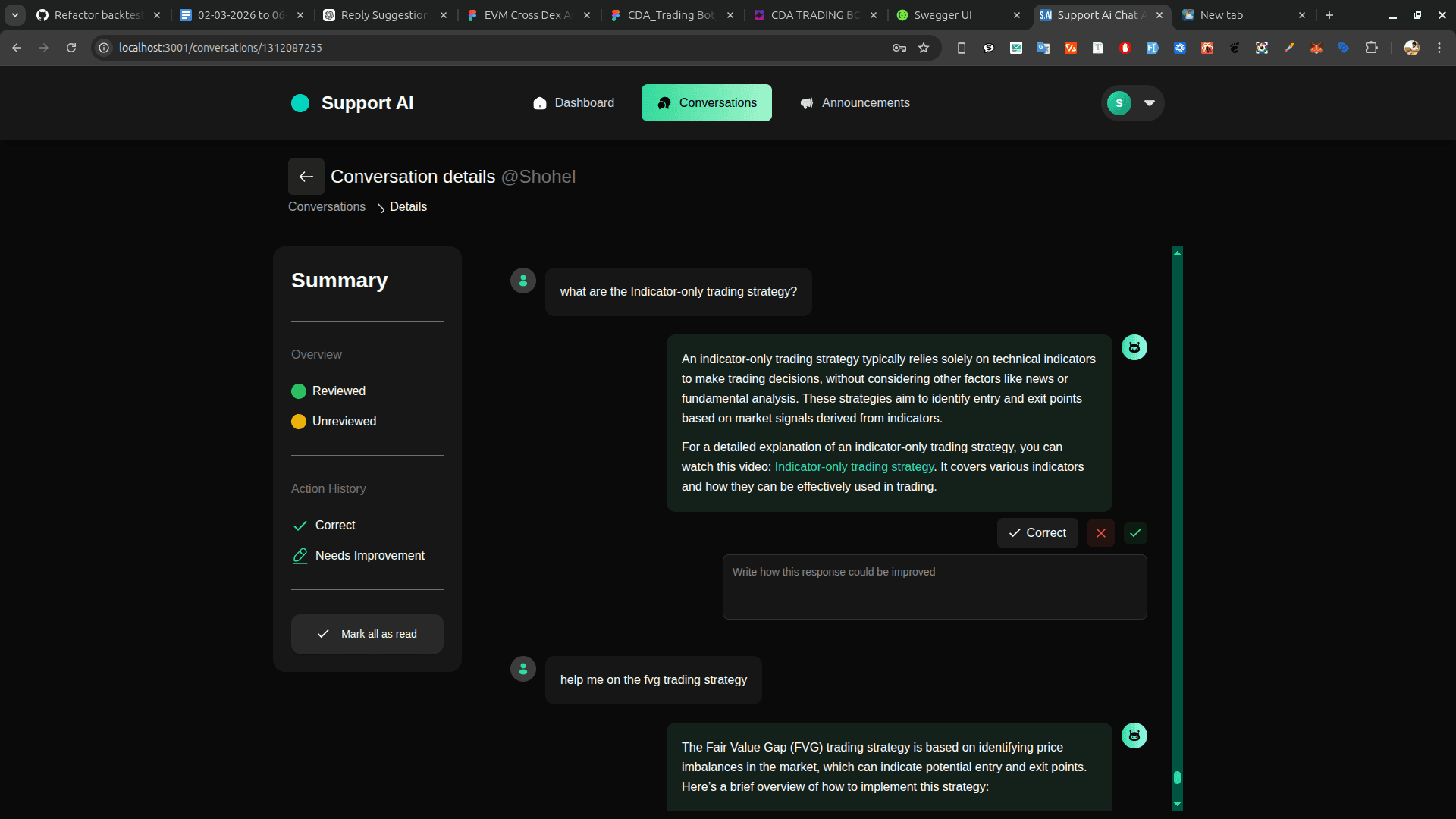Expand the user profile dropdown arrow
The width and height of the screenshot is (1456, 819).
coord(1150,103)
